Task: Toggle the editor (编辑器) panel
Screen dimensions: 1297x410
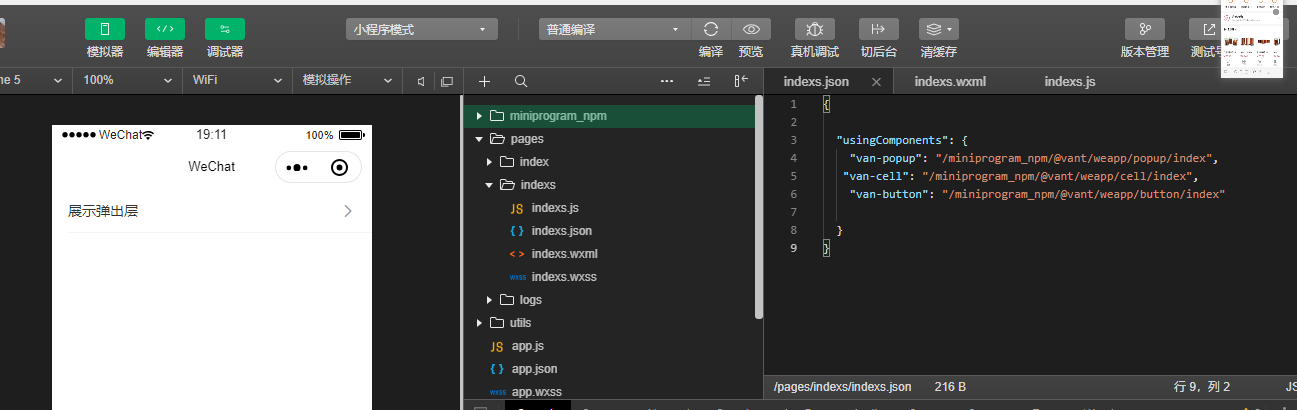Action: click(x=165, y=29)
